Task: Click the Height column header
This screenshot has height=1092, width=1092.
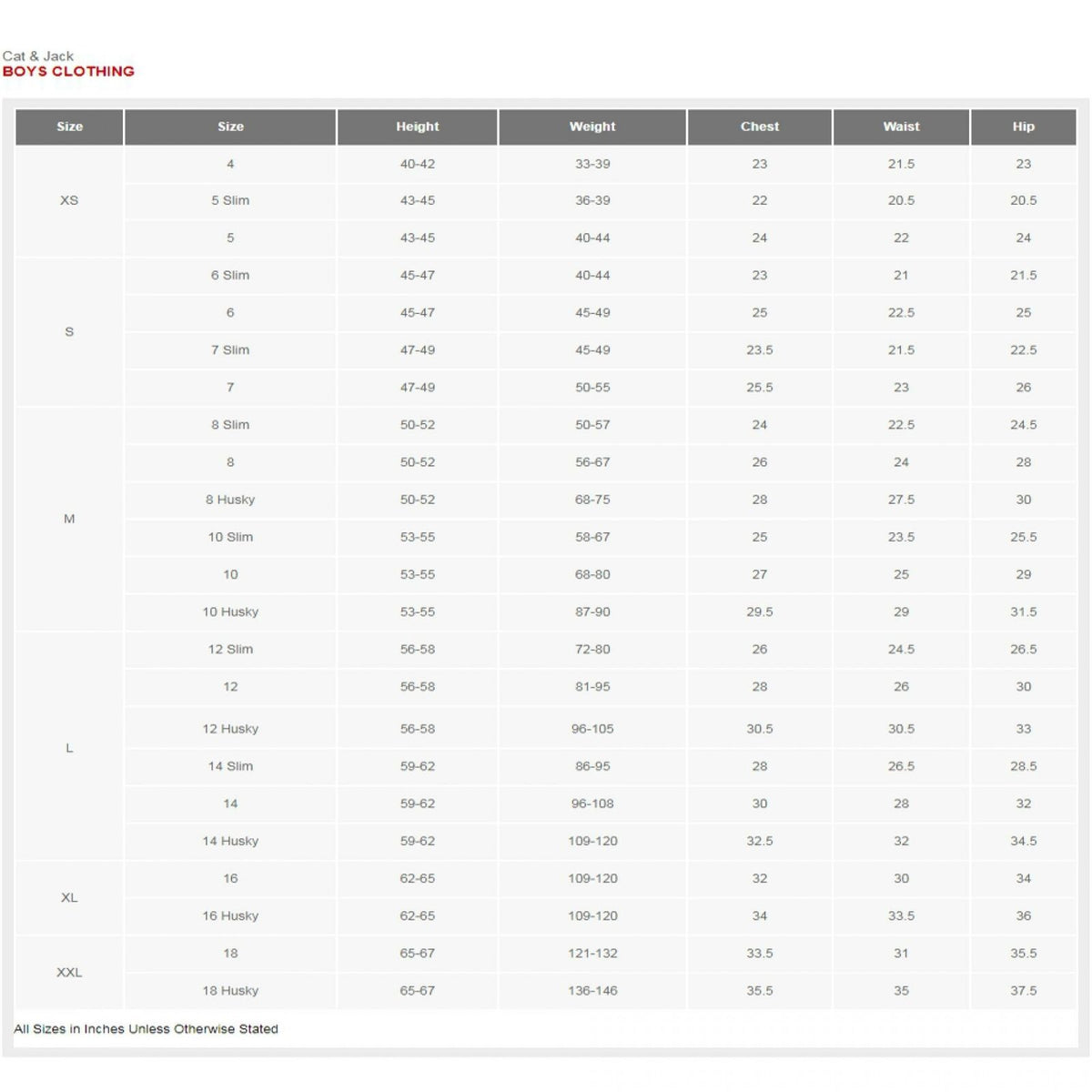Action: 417,126
